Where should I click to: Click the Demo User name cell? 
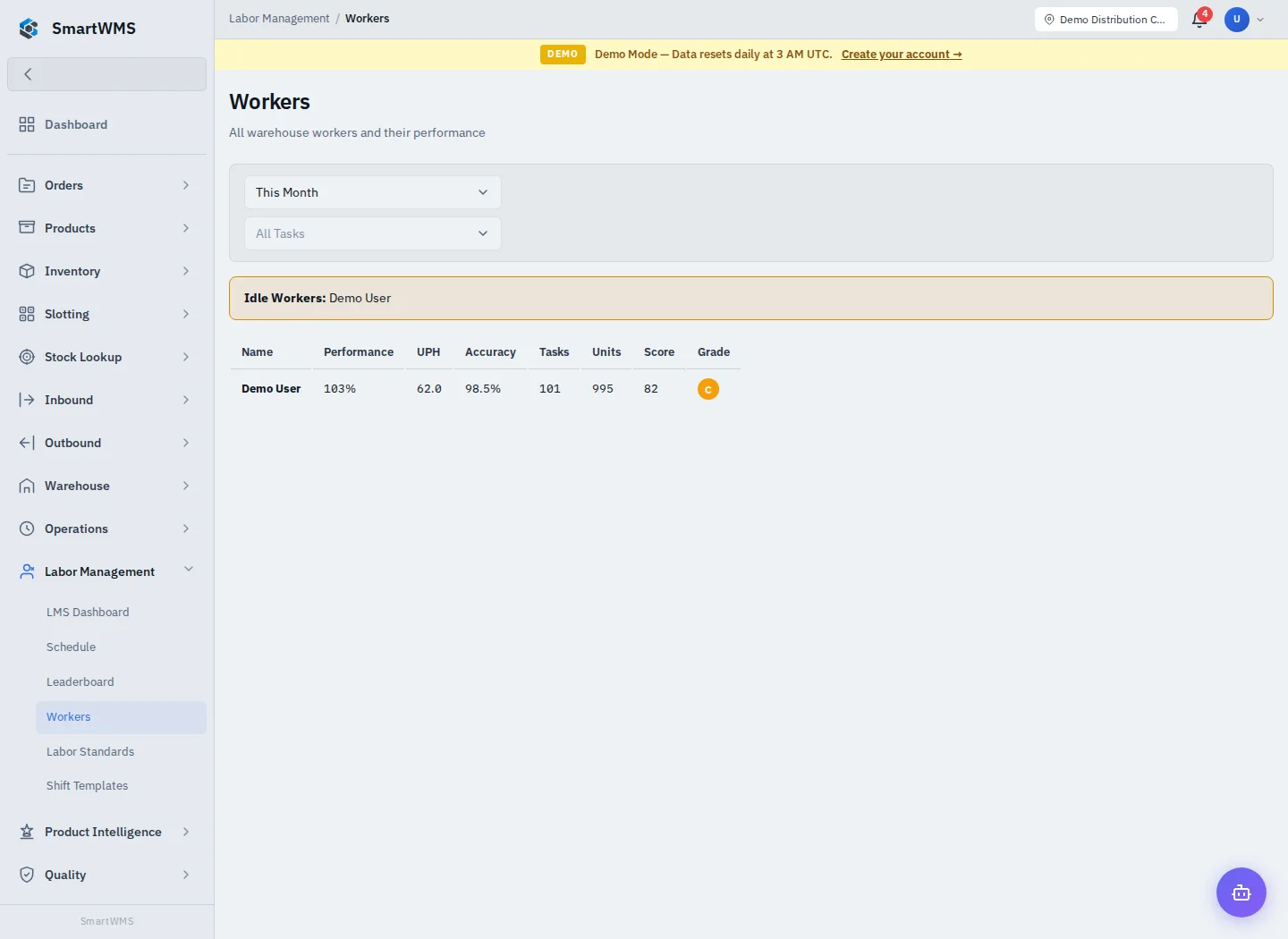point(271,389)
